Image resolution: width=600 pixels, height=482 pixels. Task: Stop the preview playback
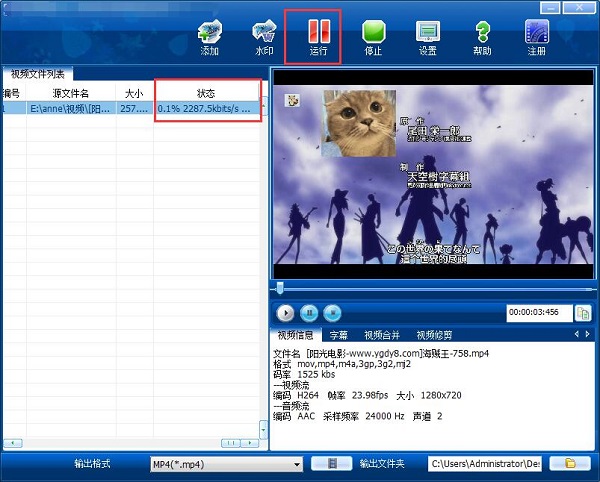click(333, 313)
